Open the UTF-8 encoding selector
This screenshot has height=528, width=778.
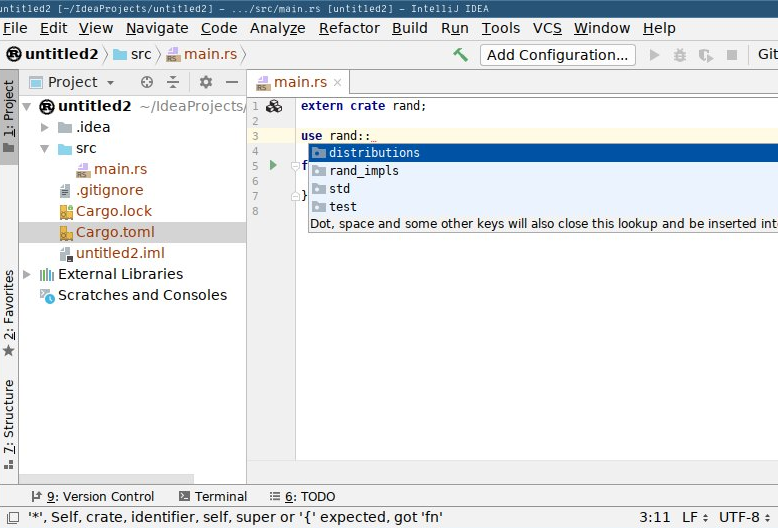click(744, 517)
